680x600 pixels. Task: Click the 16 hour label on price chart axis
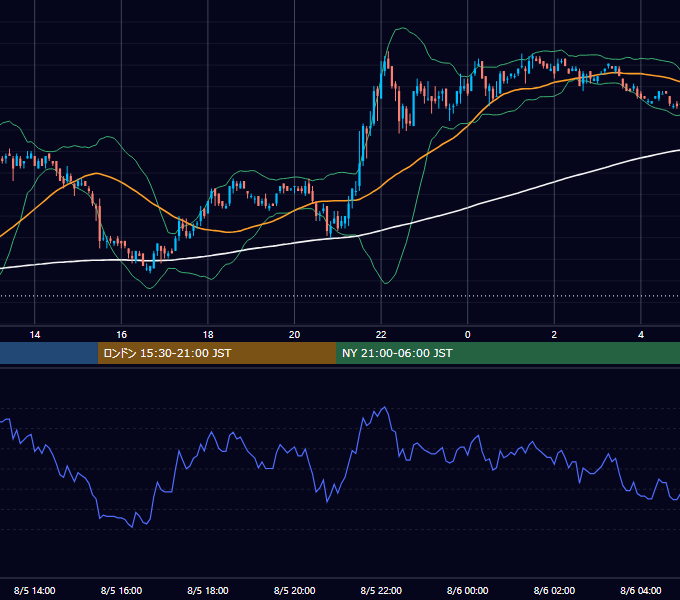click(121, 335)
